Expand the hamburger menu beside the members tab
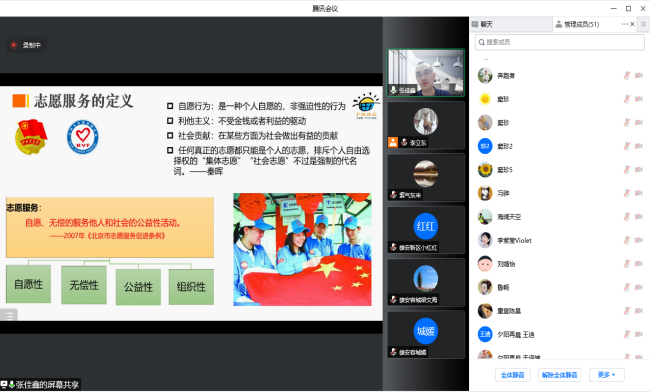This screenshot has width=650, height=392. (644, 24)
